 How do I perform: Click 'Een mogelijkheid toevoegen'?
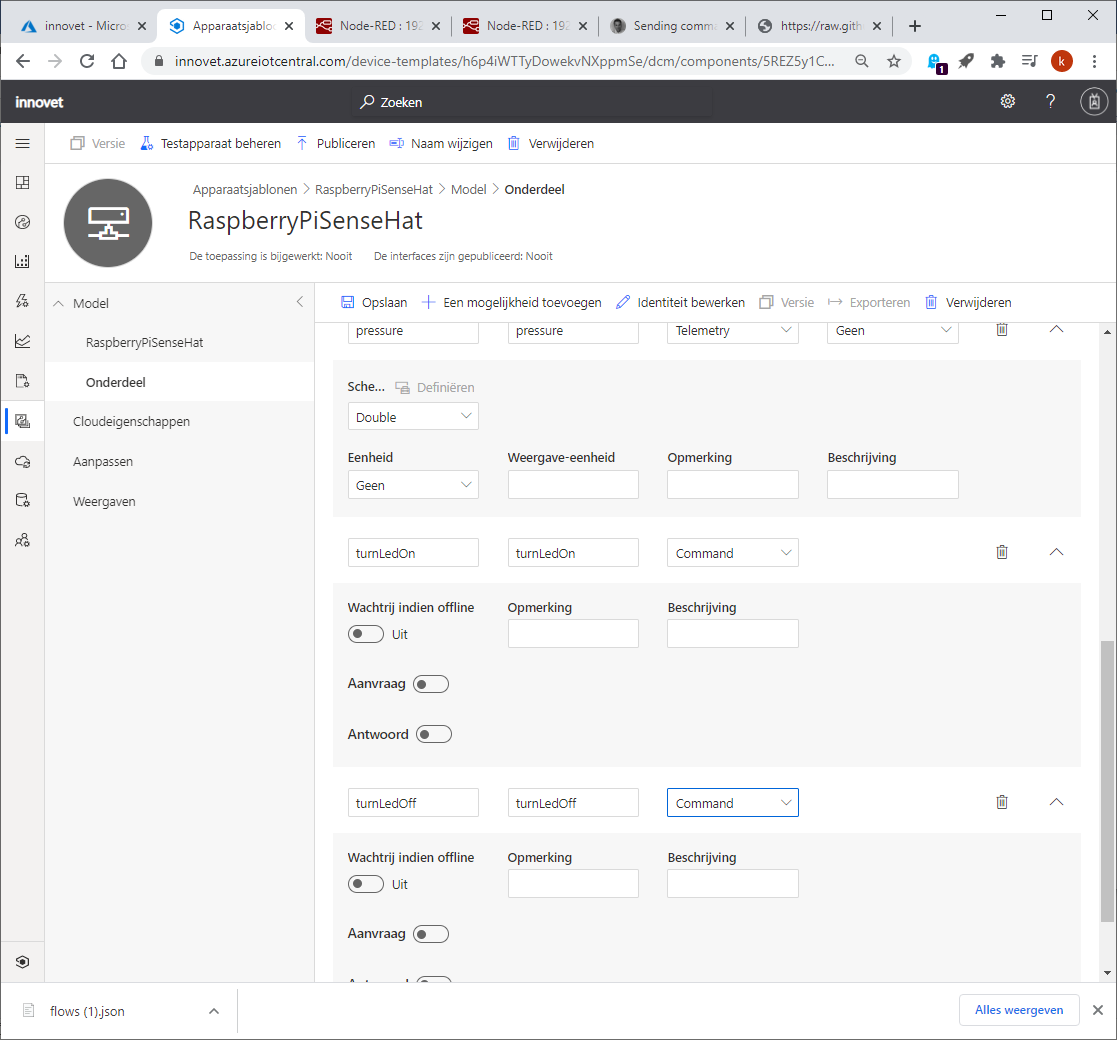(x=511, y=303)
